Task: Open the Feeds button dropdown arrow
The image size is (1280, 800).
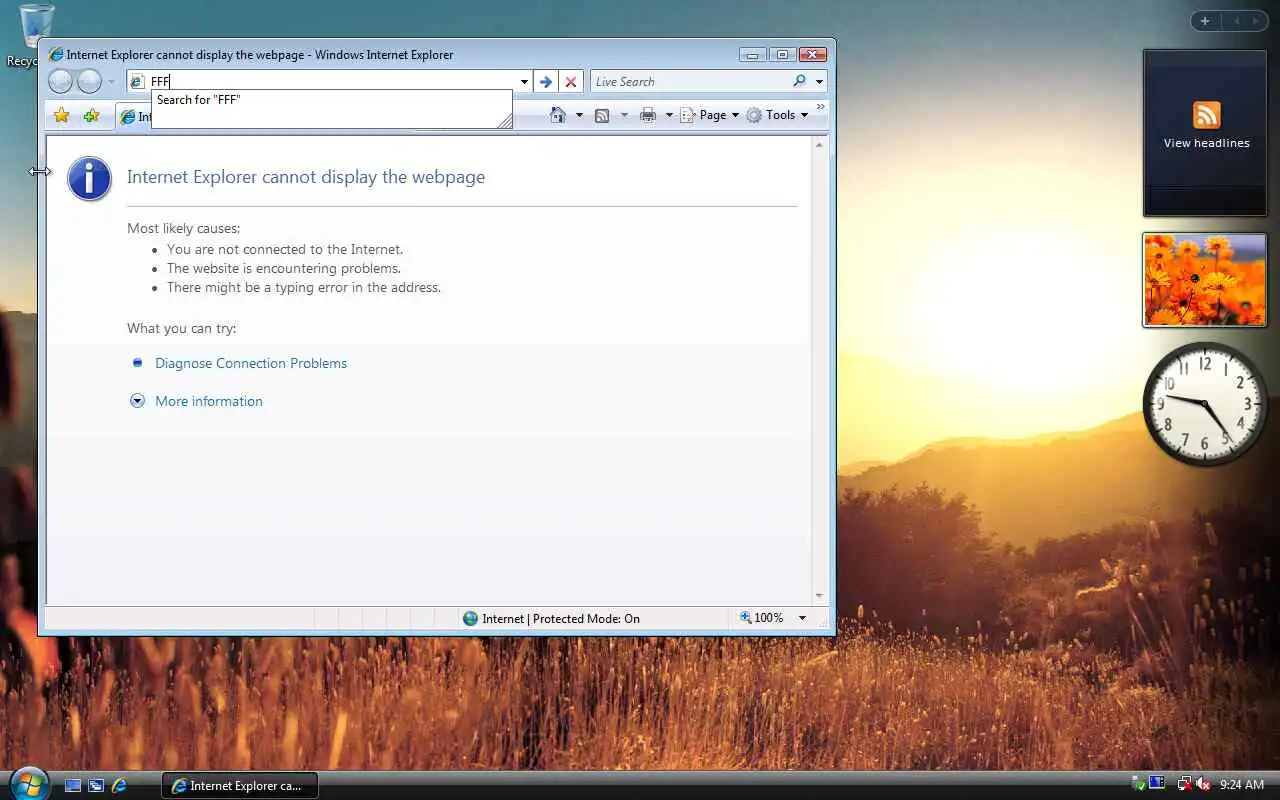Action: pyautogui.click(x=624, y=115)
